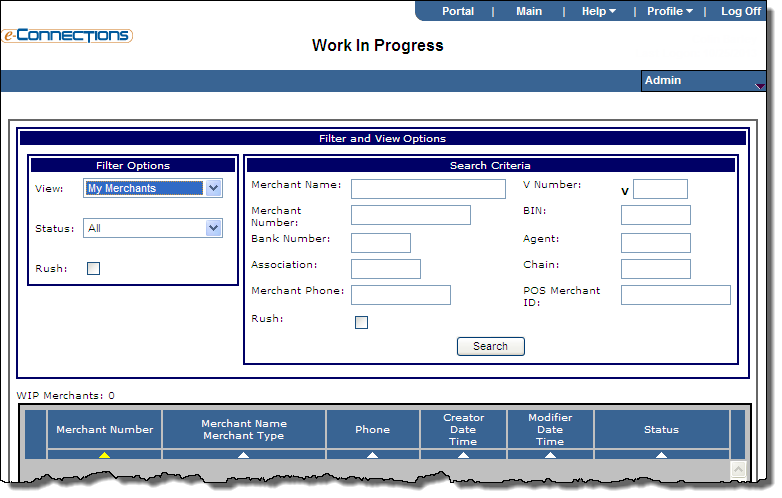Screen dimensions: 782x498
Task: Open the Help menu
Action: pyautogui.click(x=598, y=11)
